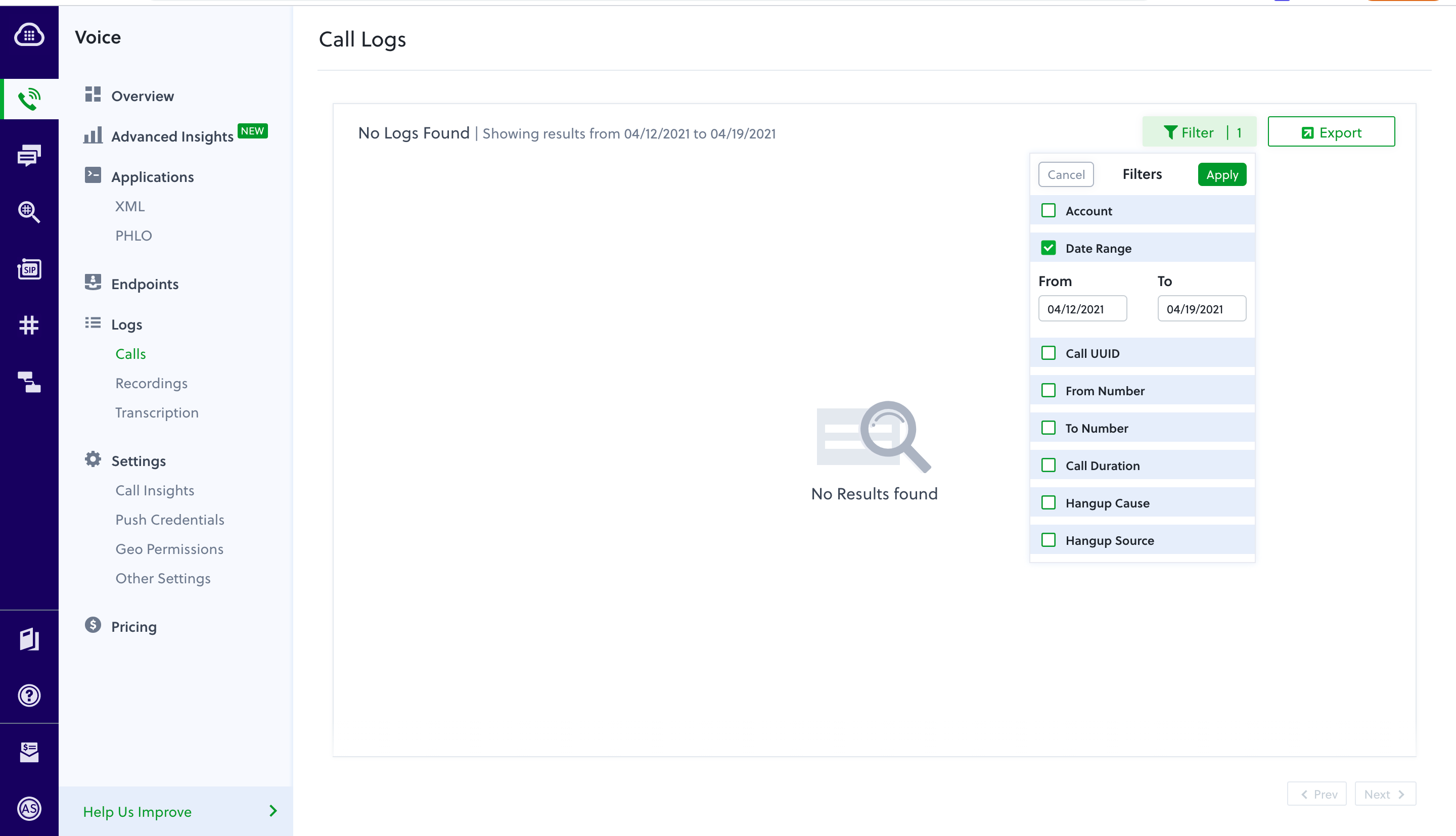This screenshot has width=1456, height=836.
Task: Click the Advanced Insights bar chart icon
Action: 93,135
